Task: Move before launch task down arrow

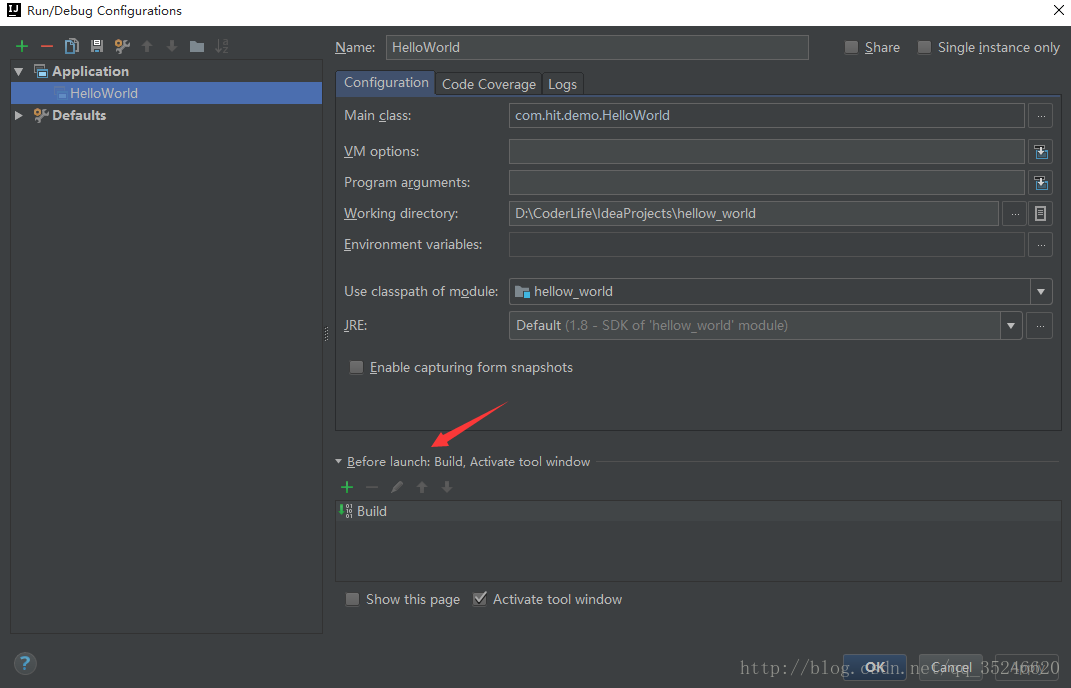Action: click(447, 487)
